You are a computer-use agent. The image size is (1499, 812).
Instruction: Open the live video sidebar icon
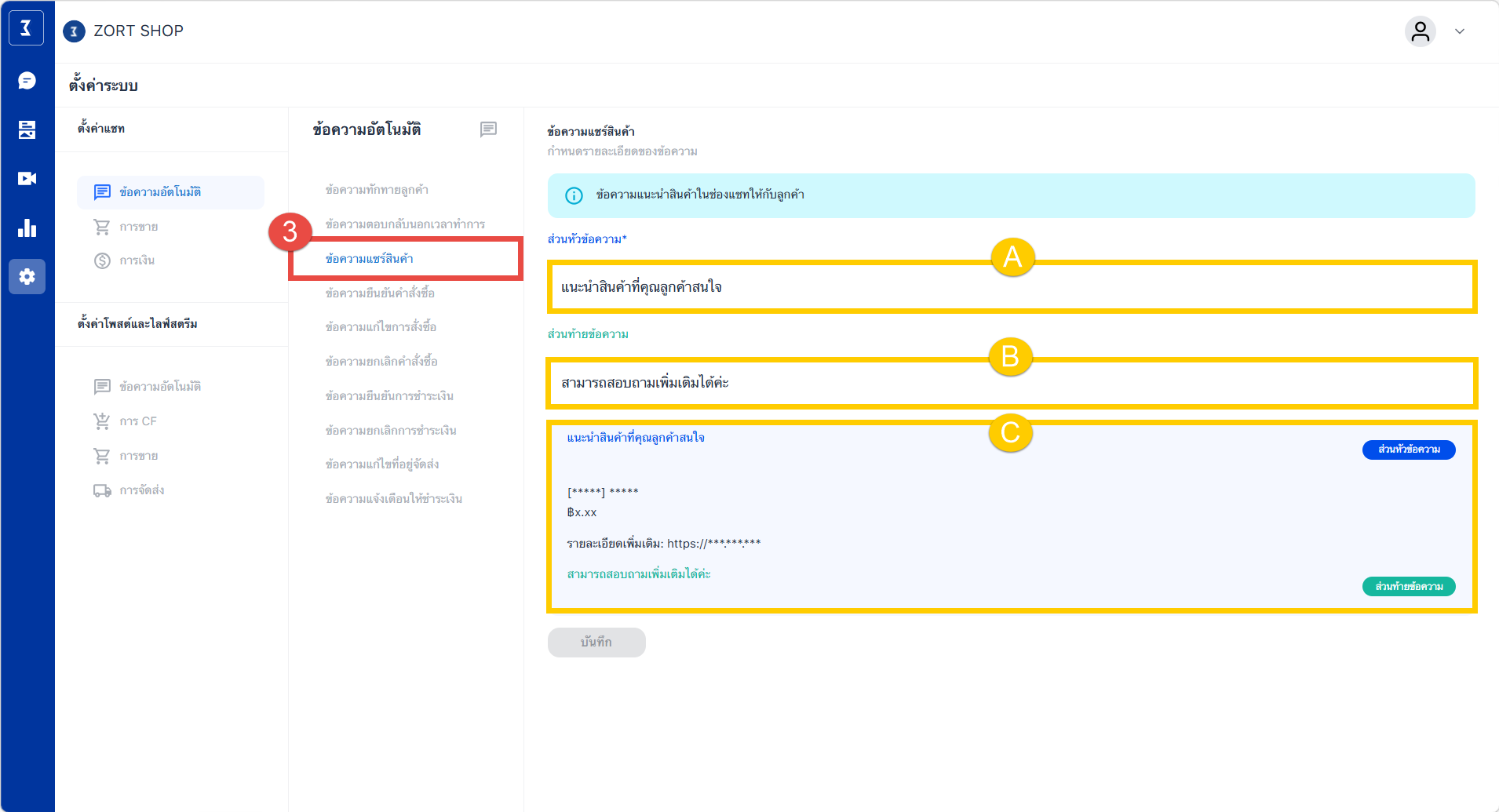[x=27, y=179]
